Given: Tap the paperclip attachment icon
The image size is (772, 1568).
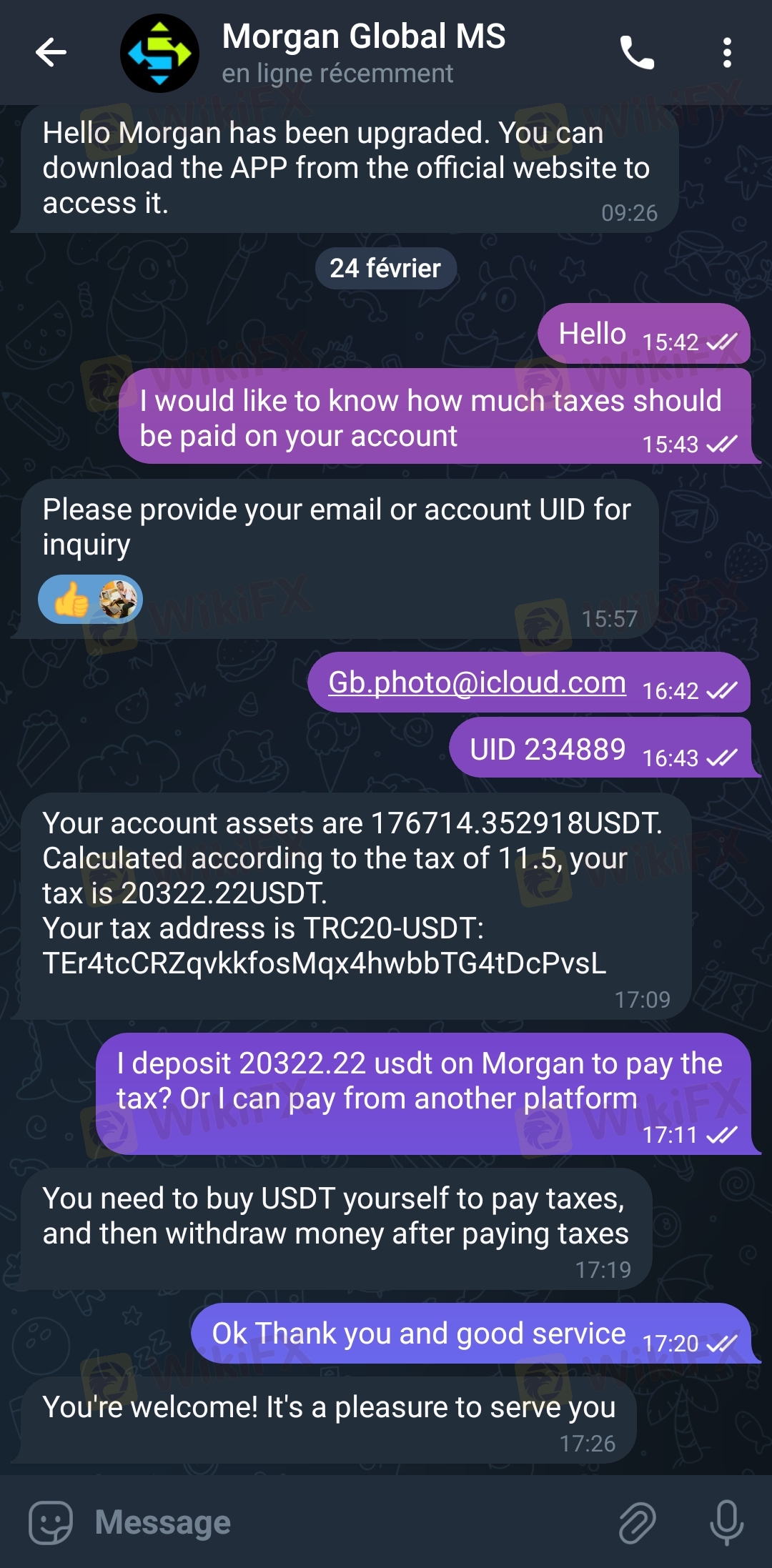Looking at the screenshot, I should [637, 1522].
